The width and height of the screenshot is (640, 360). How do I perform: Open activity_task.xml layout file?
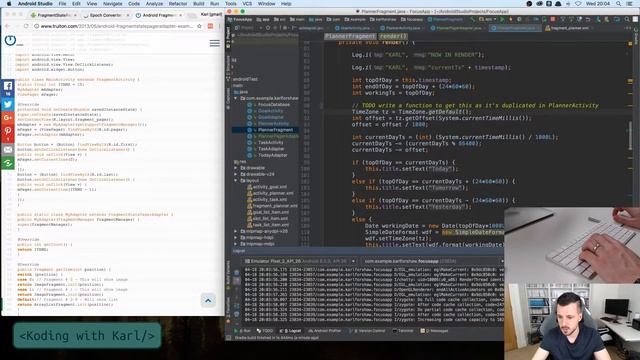(269, 200)
